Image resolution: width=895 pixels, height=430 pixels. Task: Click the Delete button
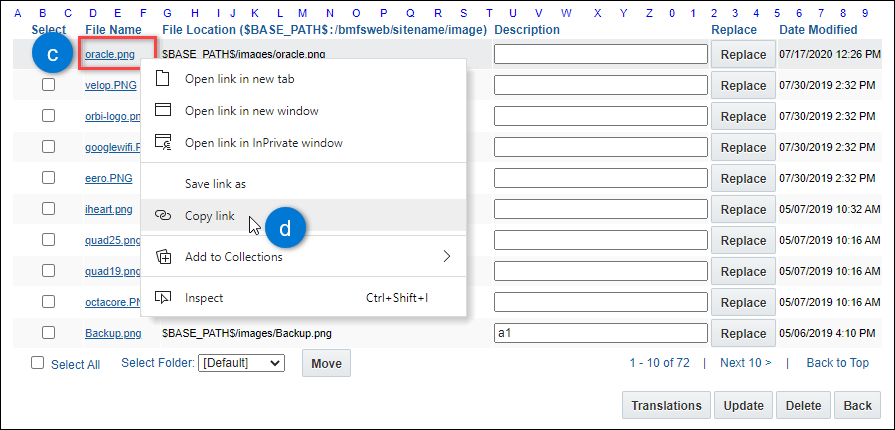tap(803, 405)
